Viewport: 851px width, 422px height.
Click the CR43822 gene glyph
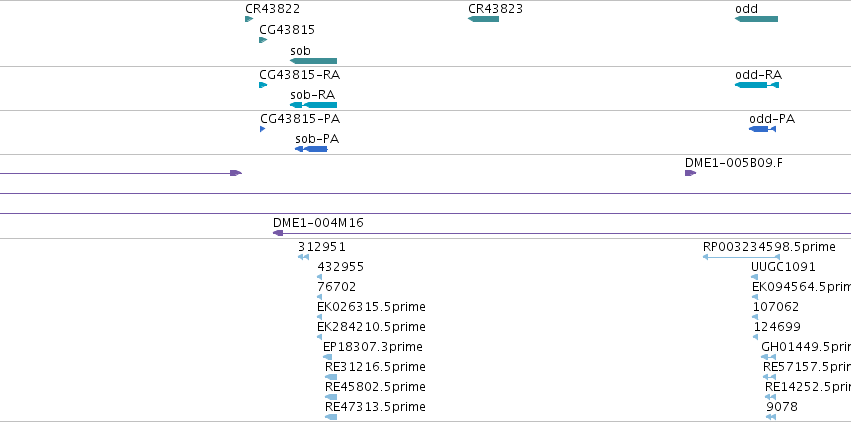coord(249,19)
